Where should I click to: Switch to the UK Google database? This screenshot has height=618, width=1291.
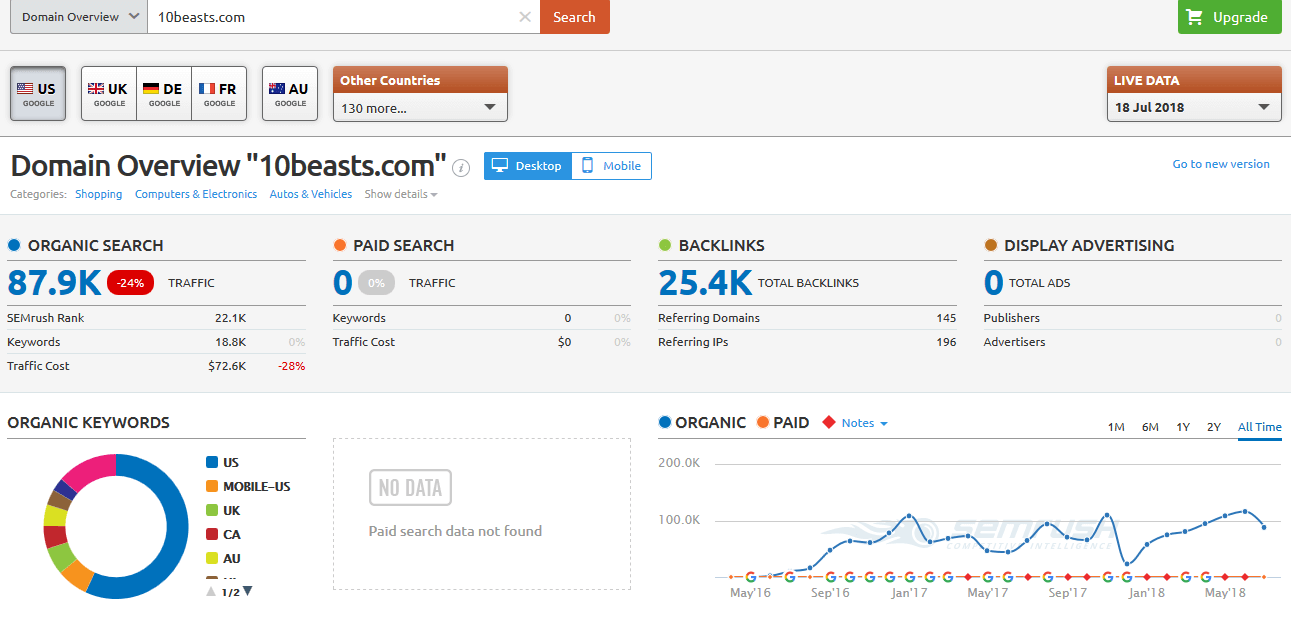click(109, 94)
